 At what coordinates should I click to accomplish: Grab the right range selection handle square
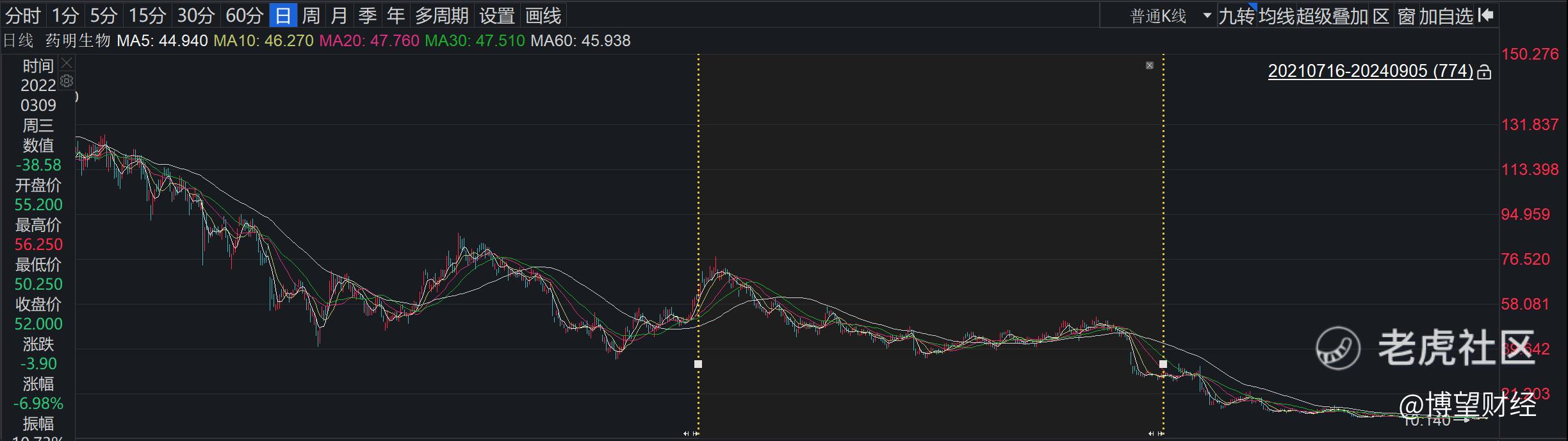click(x=1163, y=364)
